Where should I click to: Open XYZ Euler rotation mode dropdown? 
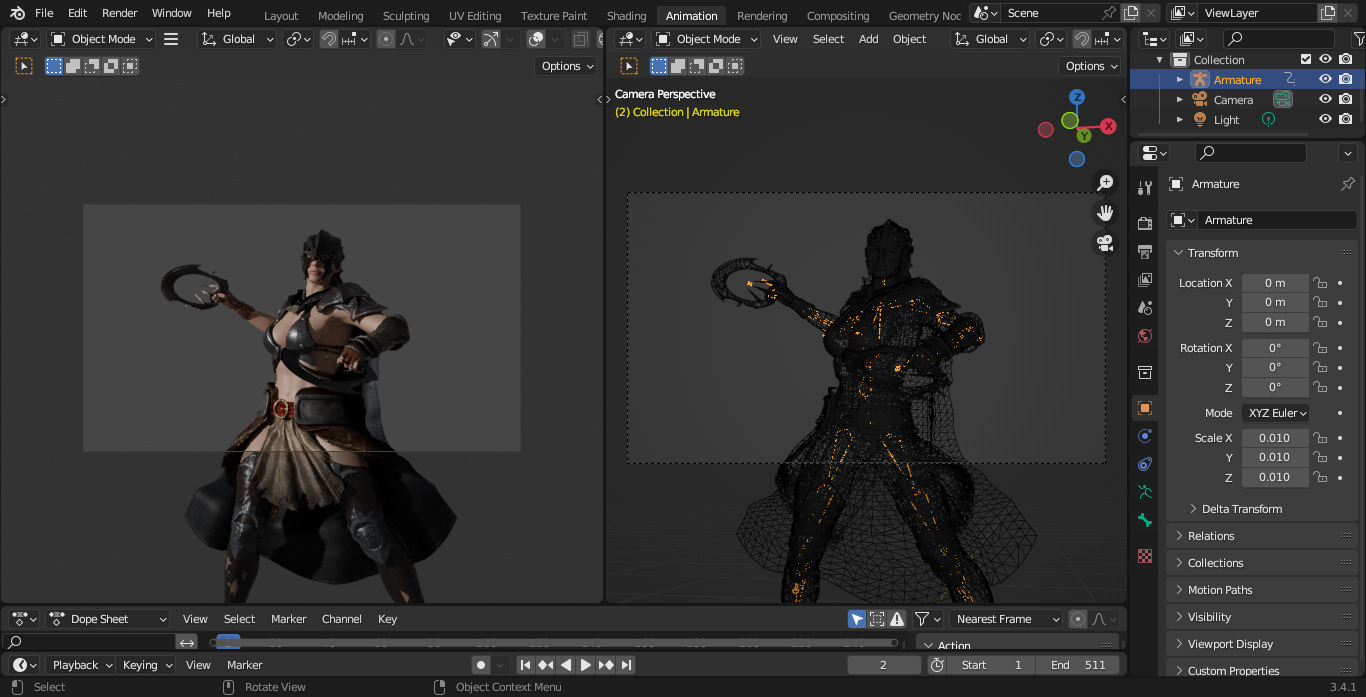point(1276,413)
